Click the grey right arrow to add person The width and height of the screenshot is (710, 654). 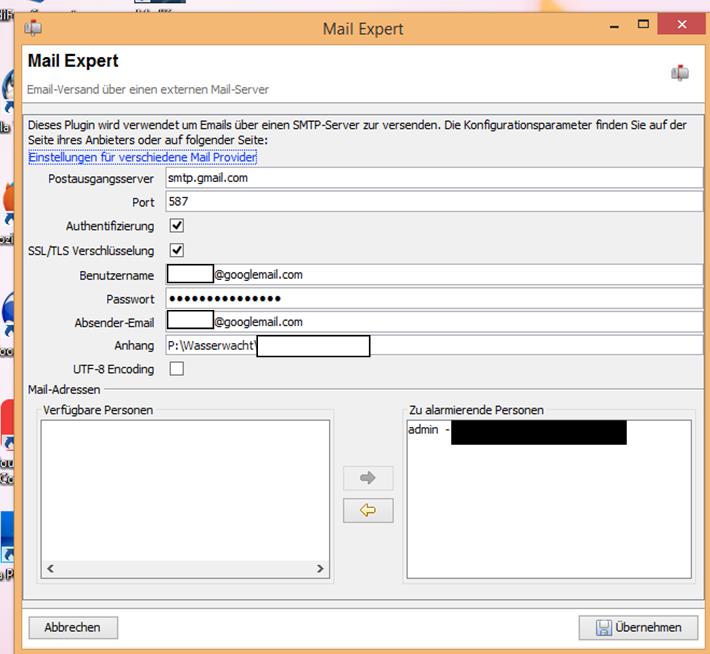point(367,478)
